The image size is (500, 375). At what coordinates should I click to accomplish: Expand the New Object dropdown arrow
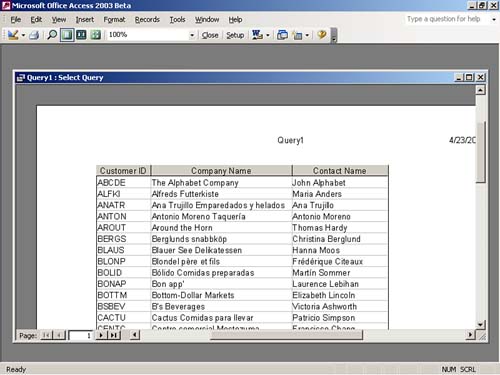(307, 35)
